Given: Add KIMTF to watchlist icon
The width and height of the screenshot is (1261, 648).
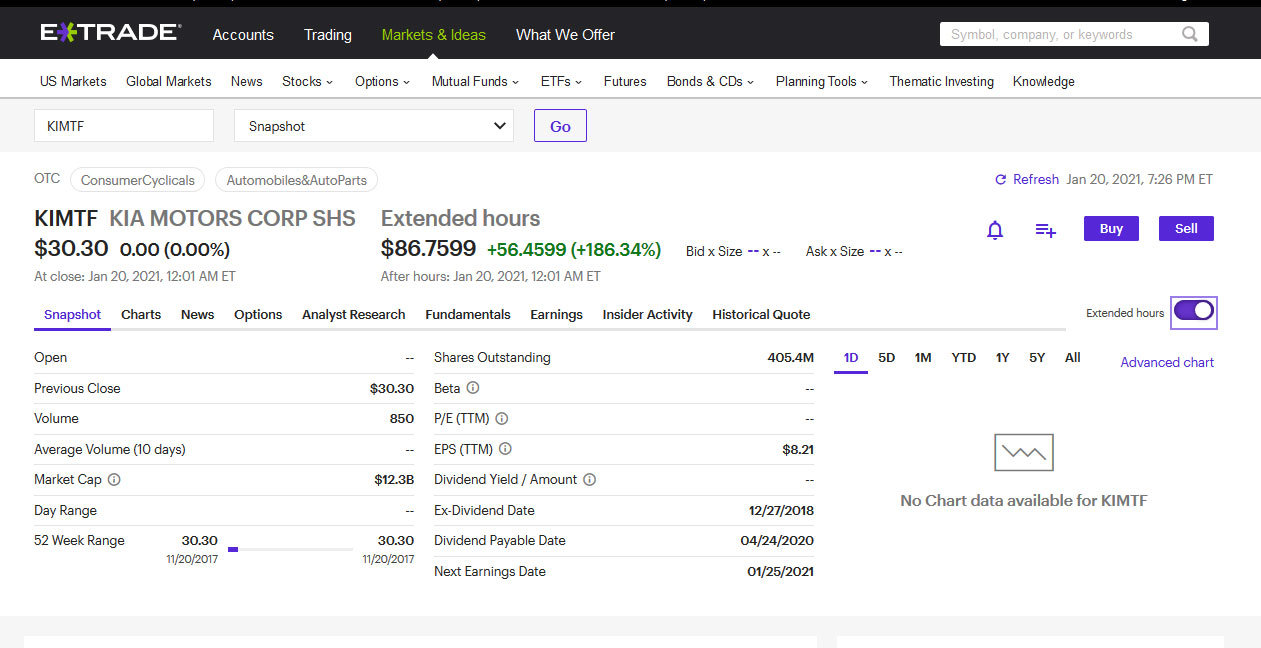Looking at the screenshot, I should (1045, 230).
